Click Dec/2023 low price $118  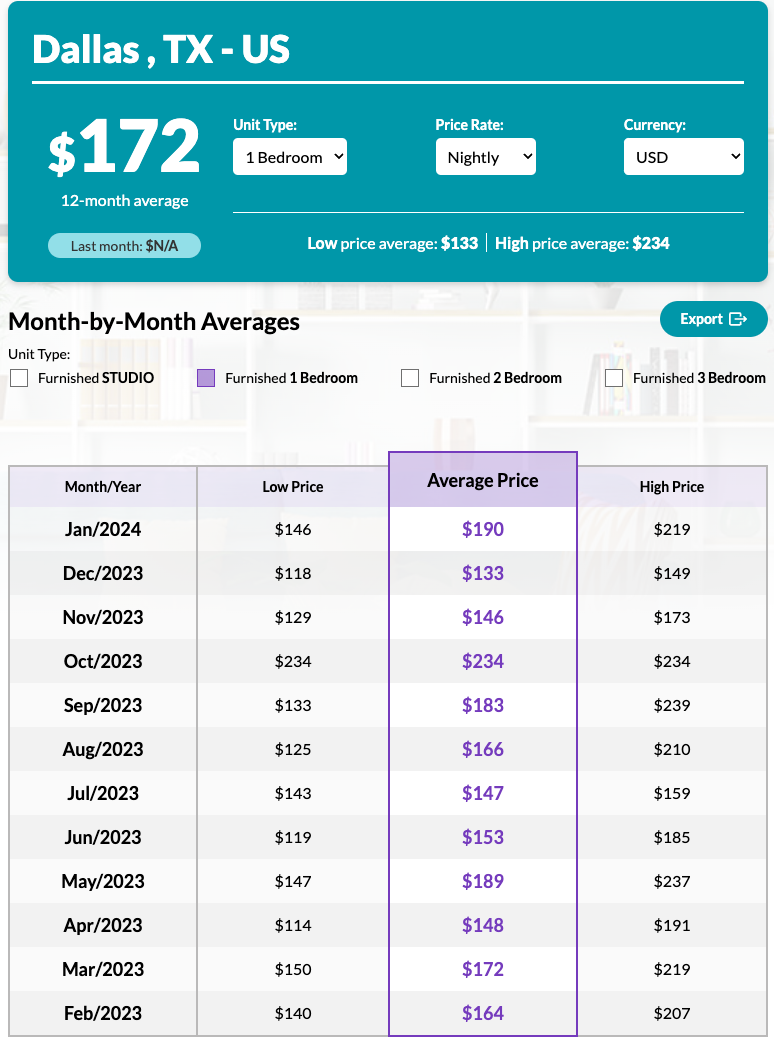click(x=292, y=573)
